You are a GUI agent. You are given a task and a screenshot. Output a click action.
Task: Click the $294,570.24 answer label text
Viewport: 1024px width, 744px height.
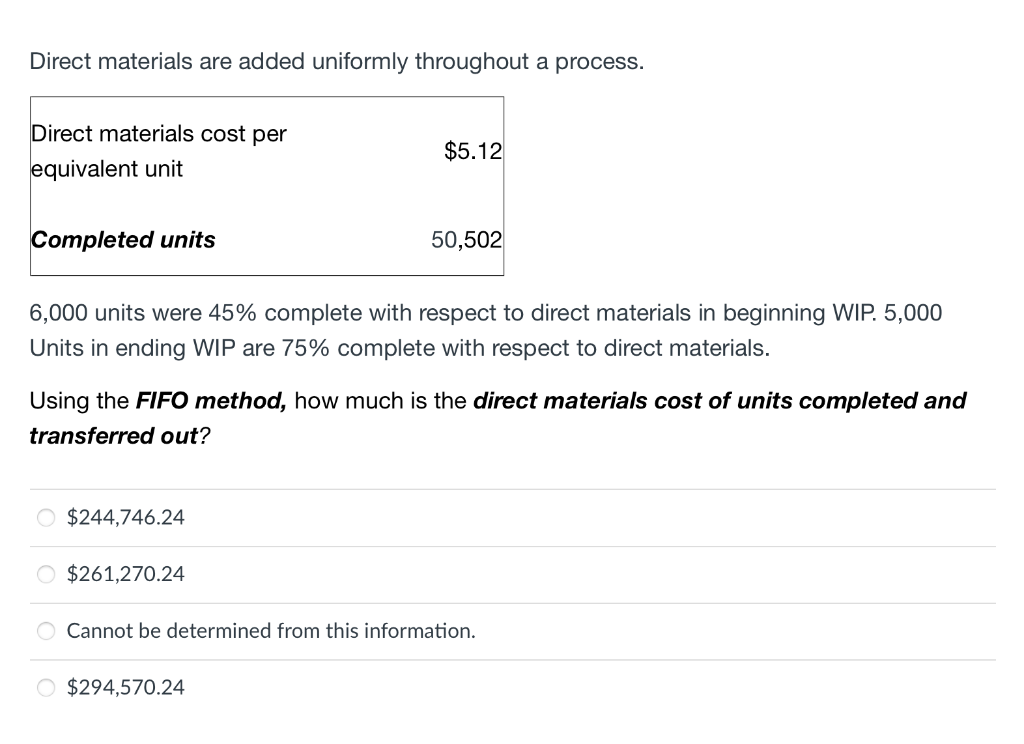125,688
